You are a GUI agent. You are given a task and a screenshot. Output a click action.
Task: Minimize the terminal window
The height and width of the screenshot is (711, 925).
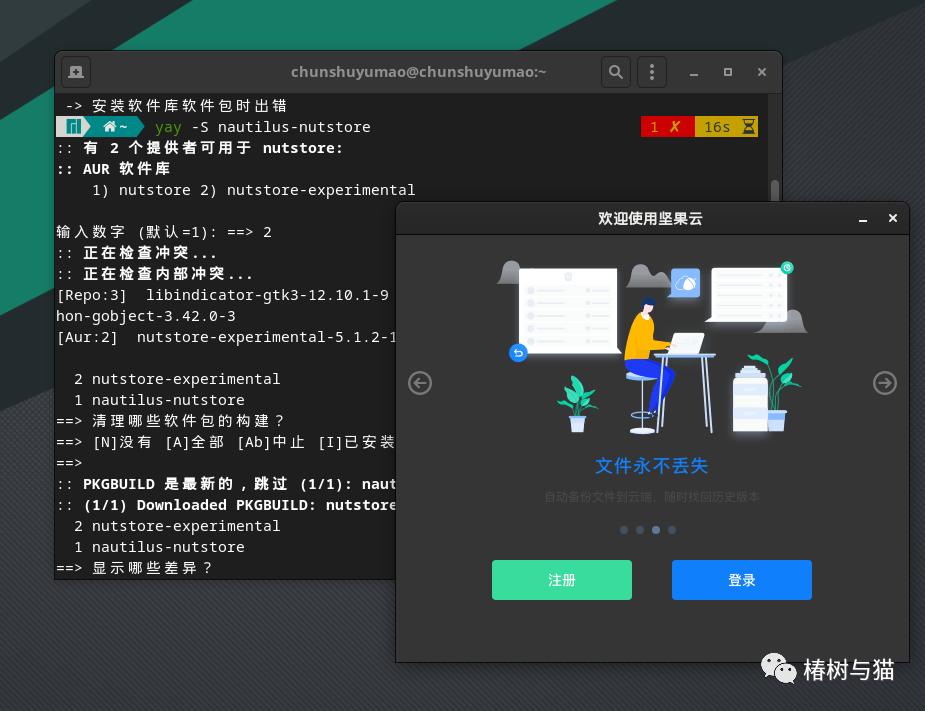[694, 73]
